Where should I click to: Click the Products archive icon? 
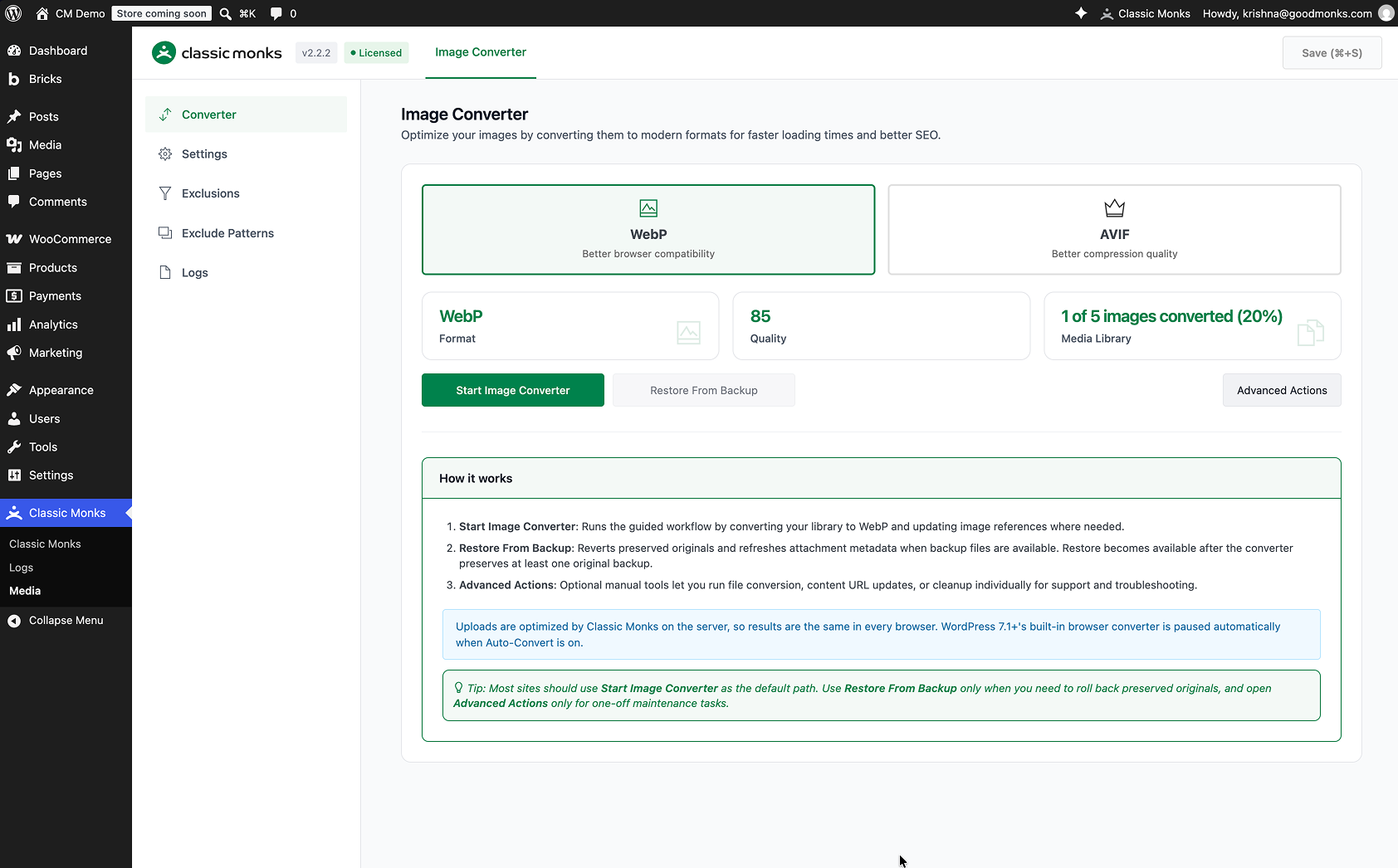14,267
